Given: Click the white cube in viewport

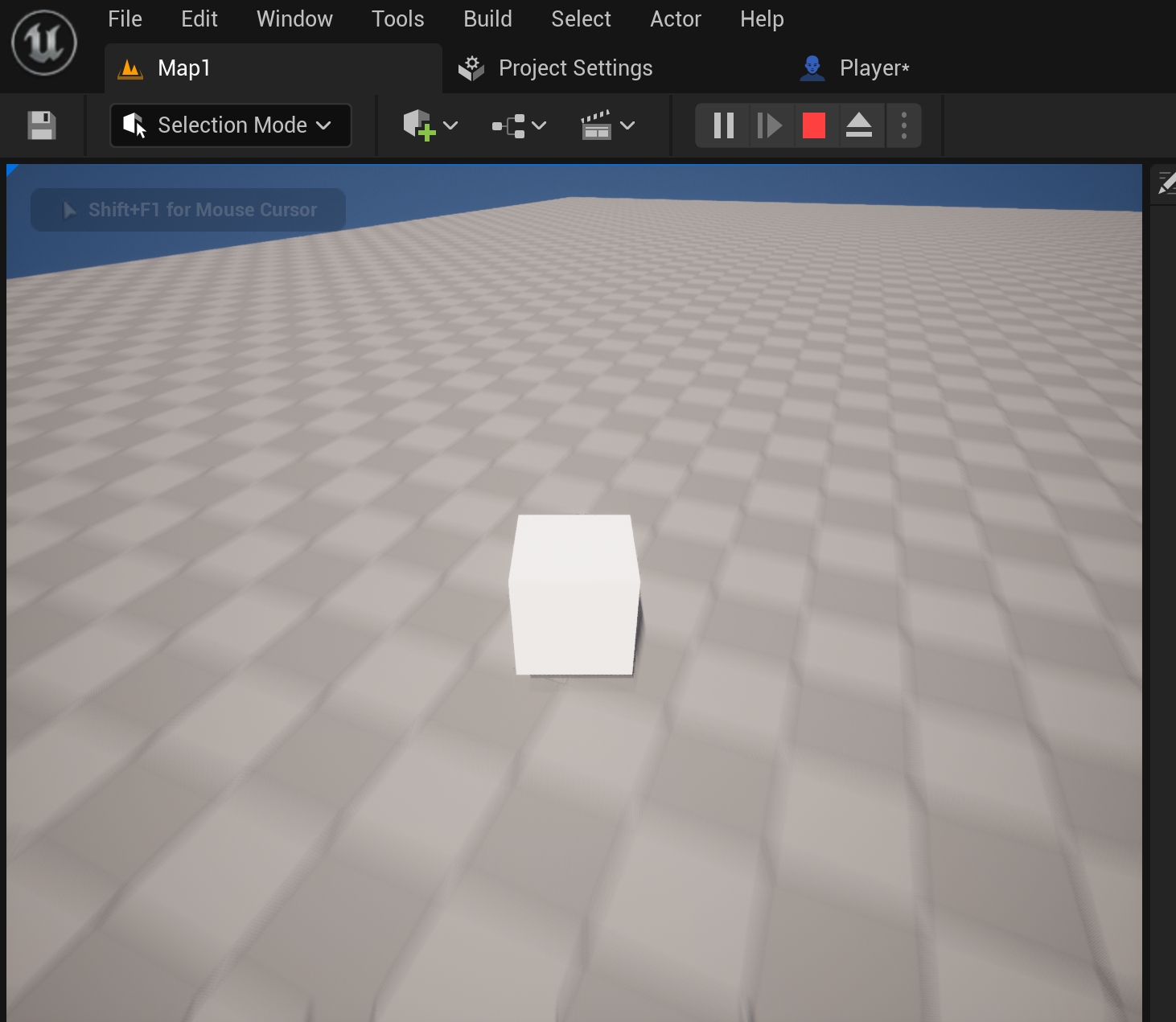Looking at the screenshot, I should [x=574, y=595].
